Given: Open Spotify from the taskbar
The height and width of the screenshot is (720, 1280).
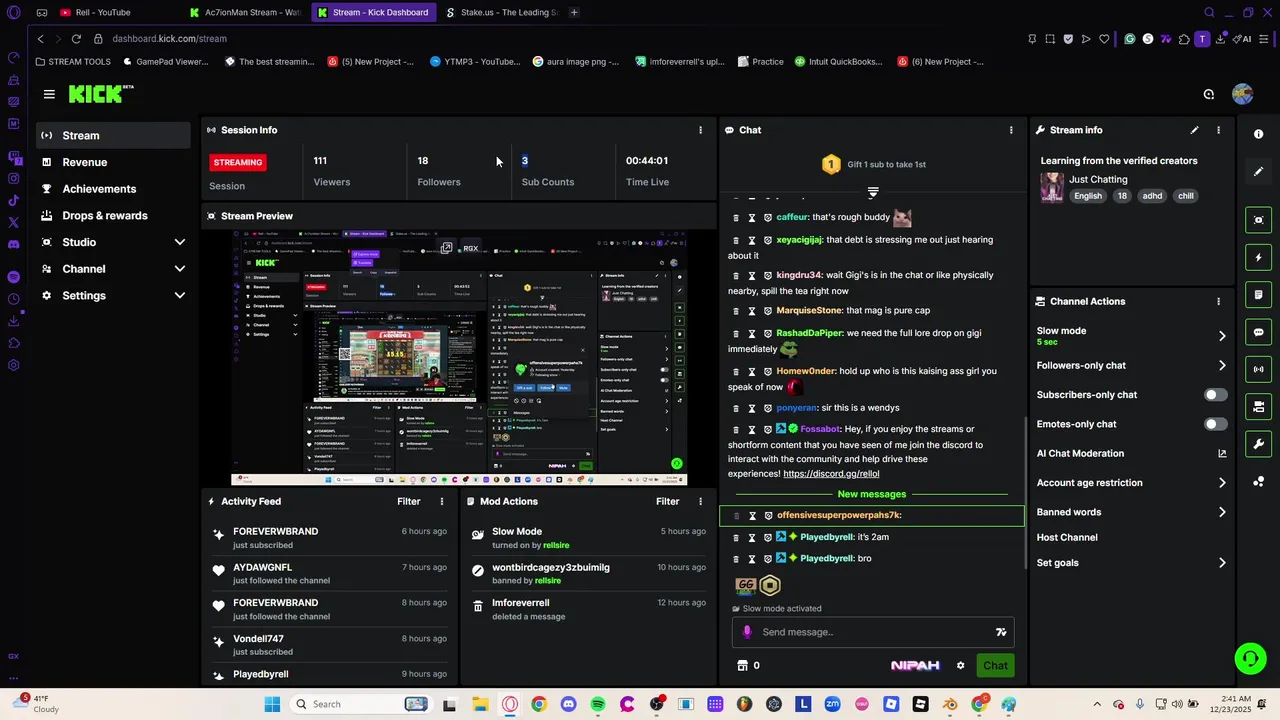Looking at the screenshot, I should pyautogui.click(x=597, y=704).
